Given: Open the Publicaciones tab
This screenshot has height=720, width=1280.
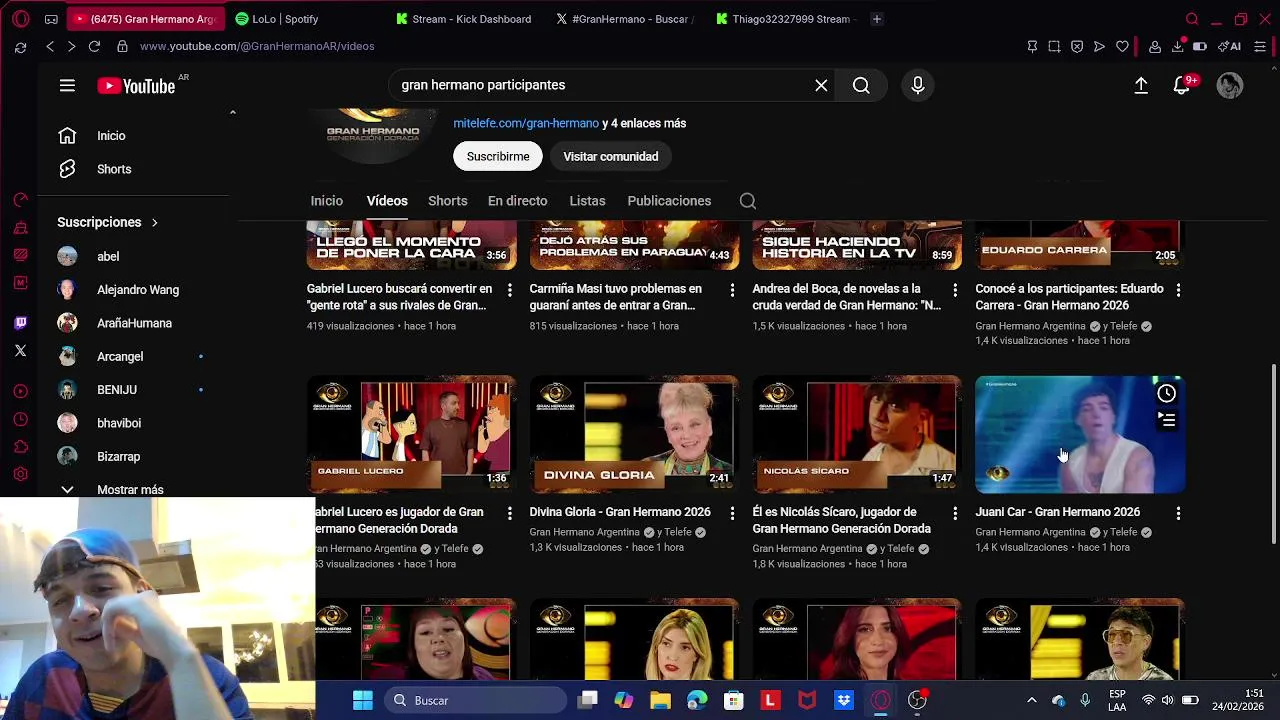Looking at the screenshot, I should (x=669, y=201).
